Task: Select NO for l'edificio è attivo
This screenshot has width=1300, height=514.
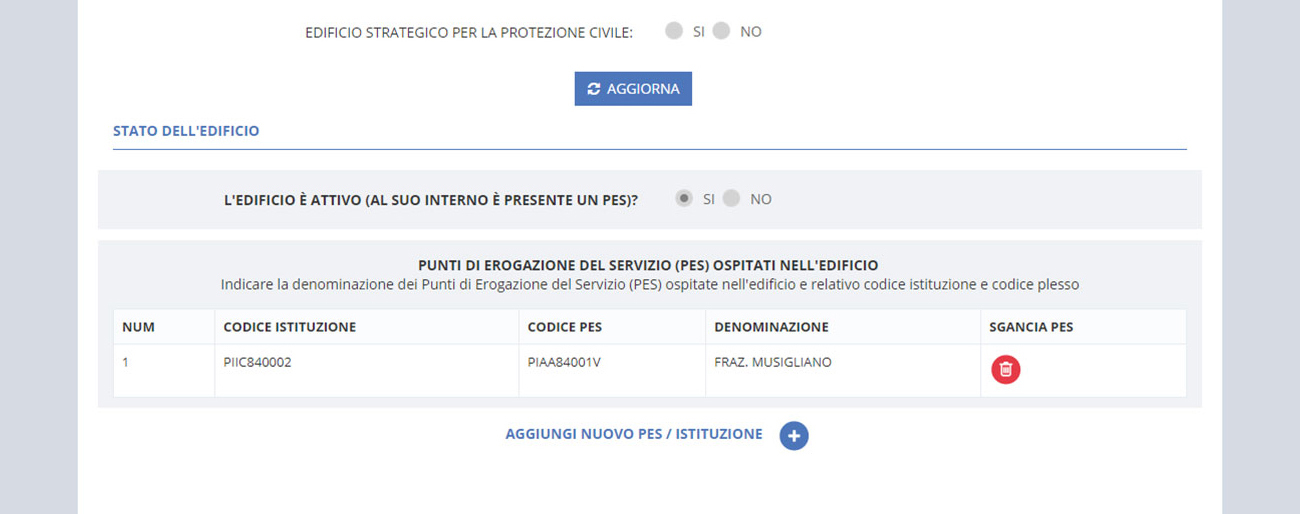Action: pos(731,199)
